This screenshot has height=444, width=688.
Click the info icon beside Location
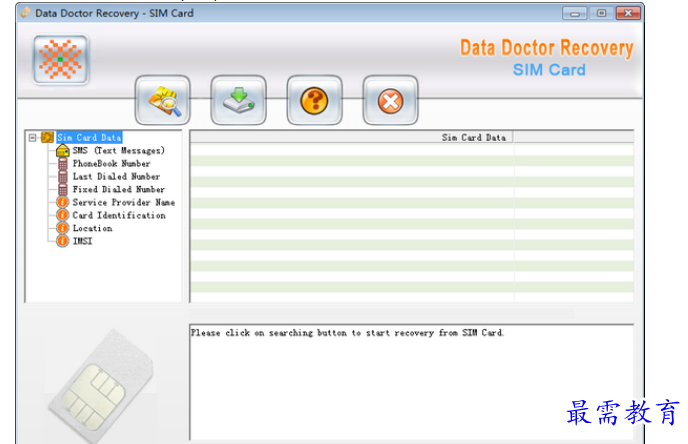[x=63, y=228]
